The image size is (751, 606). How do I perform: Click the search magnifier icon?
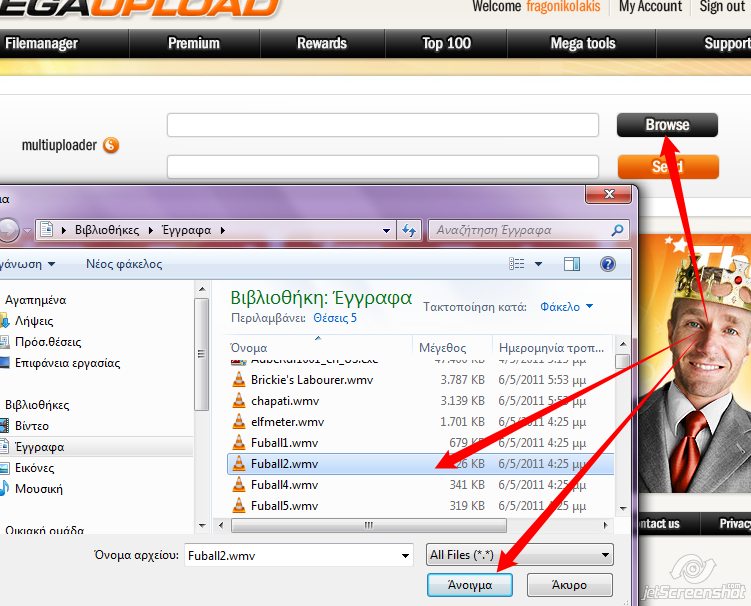coord(617,230)
